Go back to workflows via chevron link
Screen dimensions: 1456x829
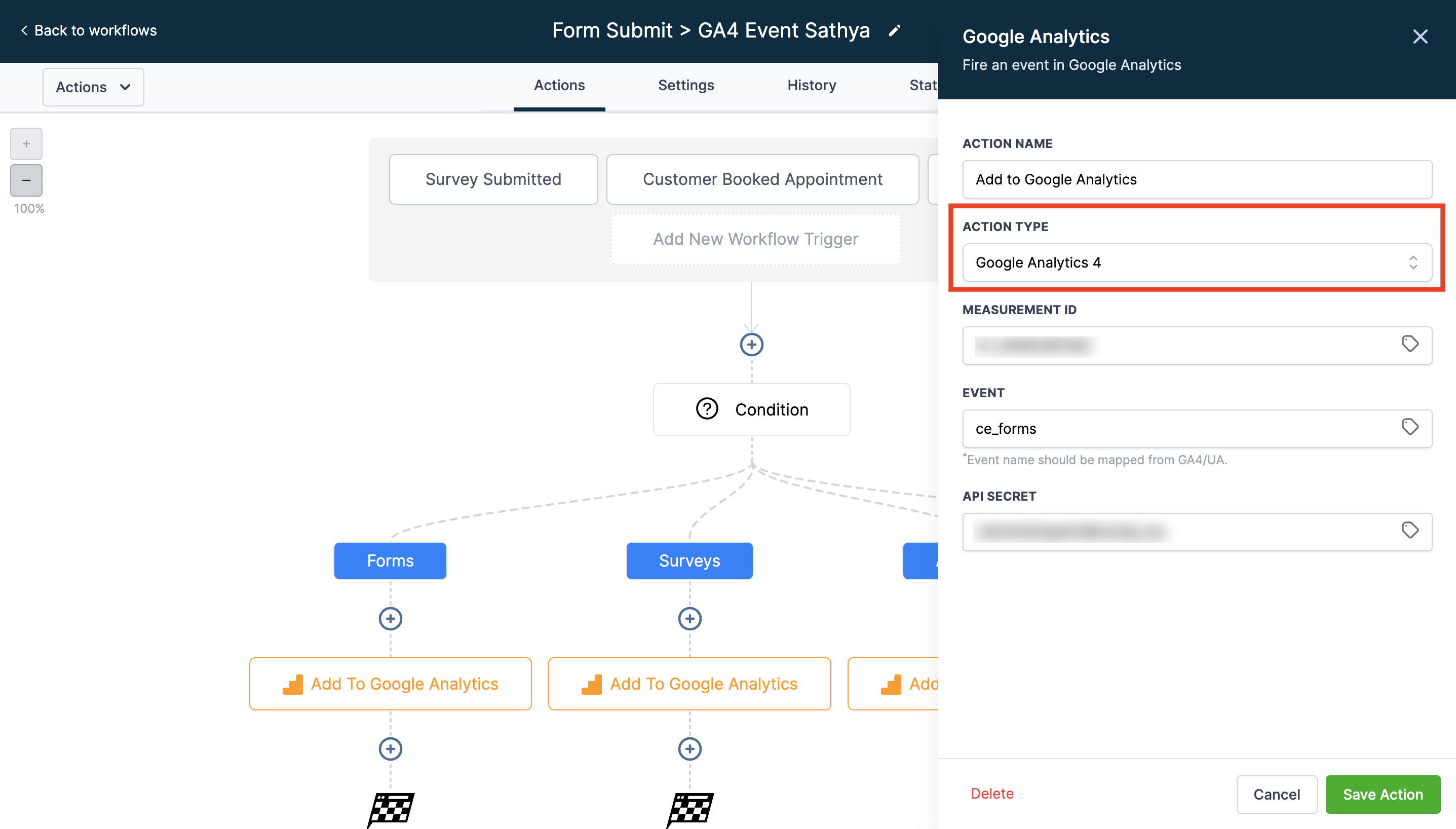tap(89, 31)
